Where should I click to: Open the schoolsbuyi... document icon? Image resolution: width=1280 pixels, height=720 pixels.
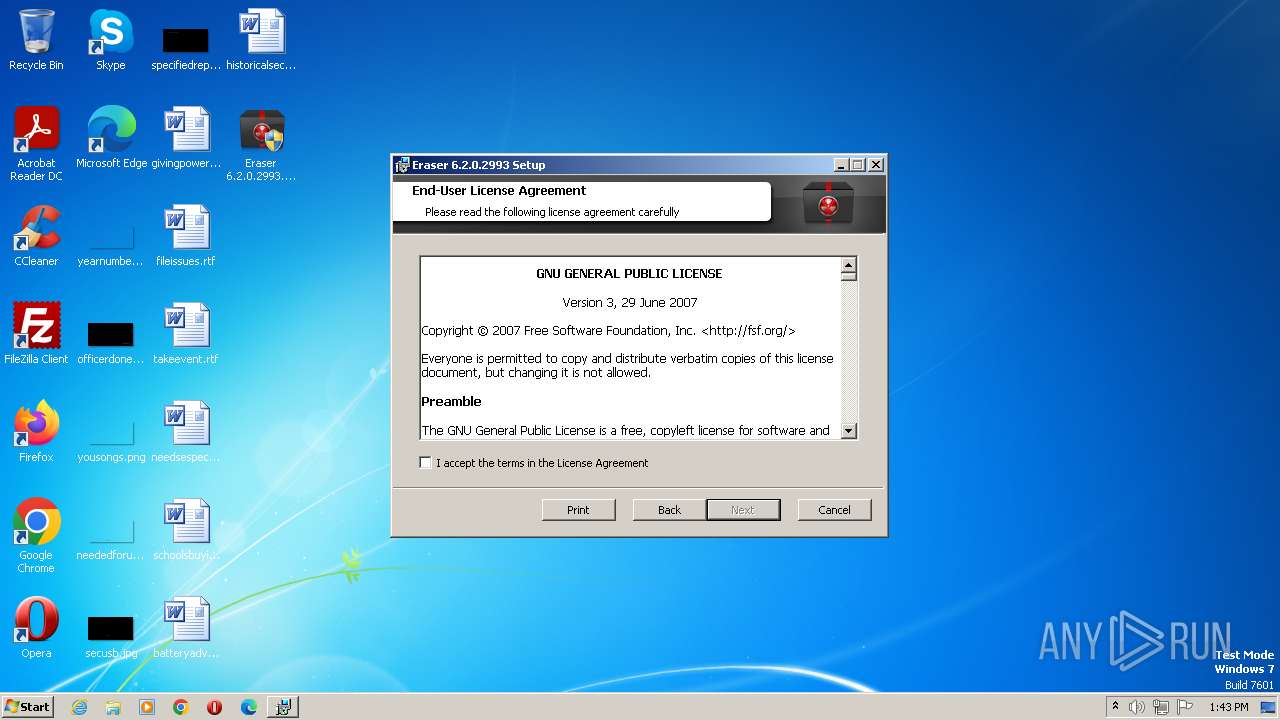(186, 530)
